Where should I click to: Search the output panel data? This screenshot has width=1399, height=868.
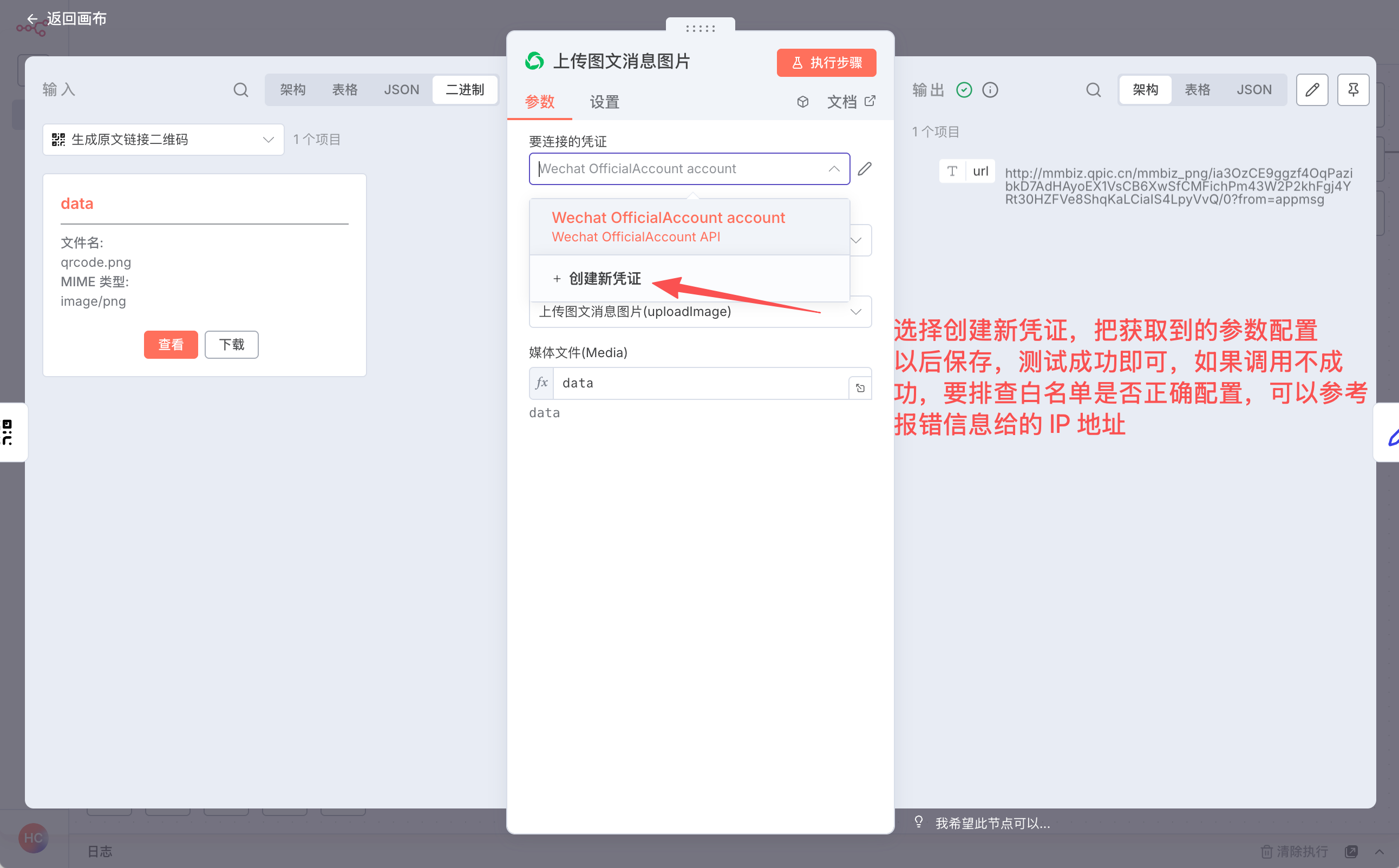pyautogui.click(x=1093, y=90)
